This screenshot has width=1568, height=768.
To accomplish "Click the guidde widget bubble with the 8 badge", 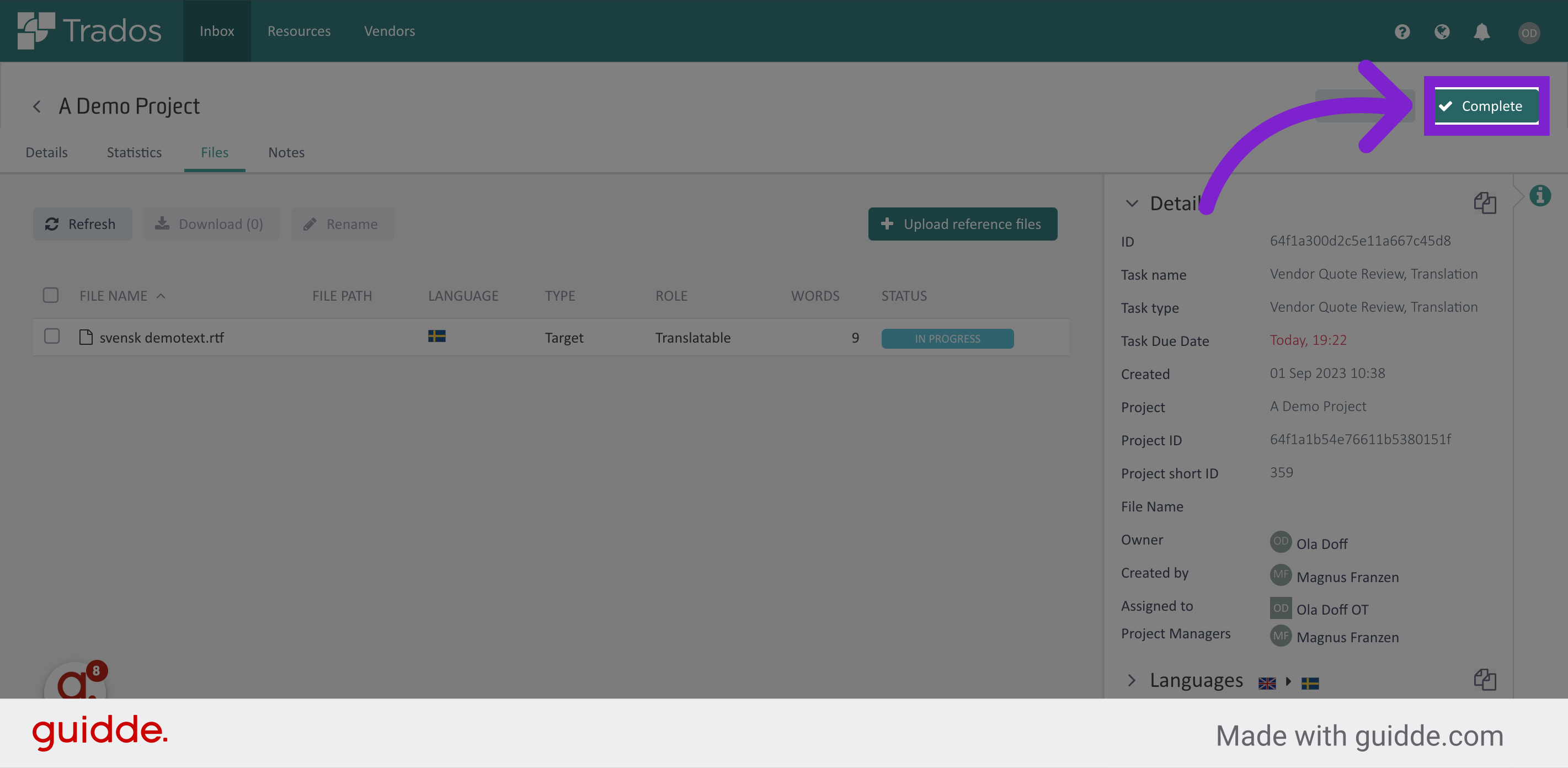I will (76, 680).
